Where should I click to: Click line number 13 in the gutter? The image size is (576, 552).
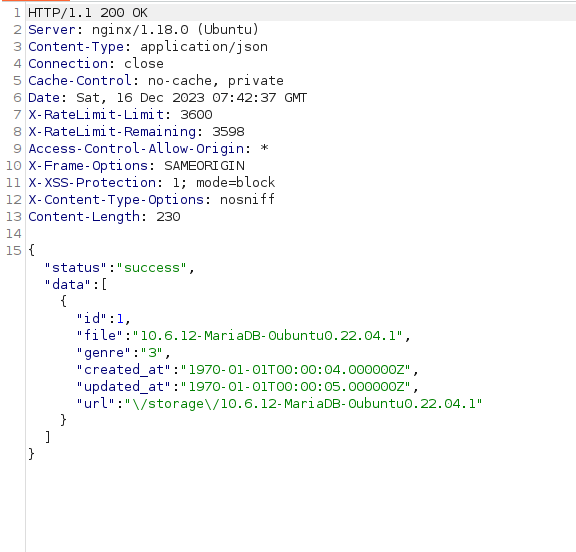pyautogui.click(x=14, y=216)
